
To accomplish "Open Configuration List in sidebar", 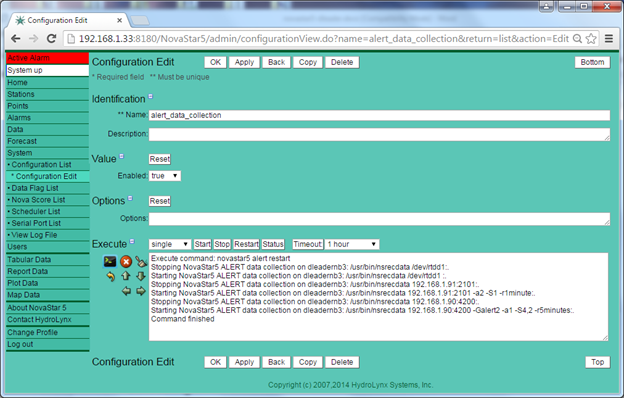I will [47, 165].
